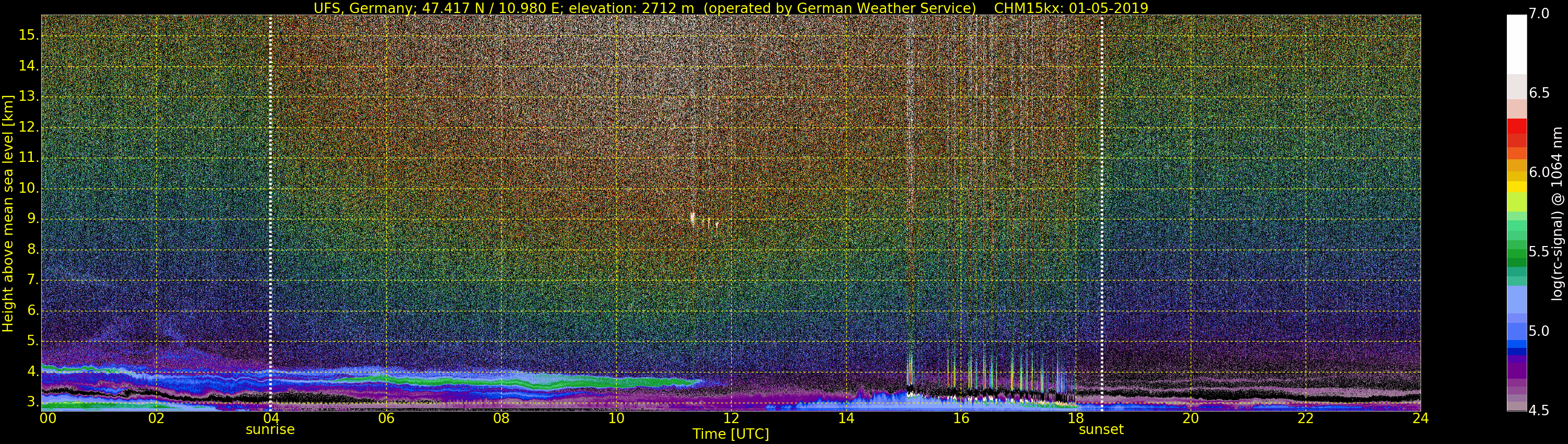
Task: Click the red segment of the colorbar
Action: click(1516, 126)
